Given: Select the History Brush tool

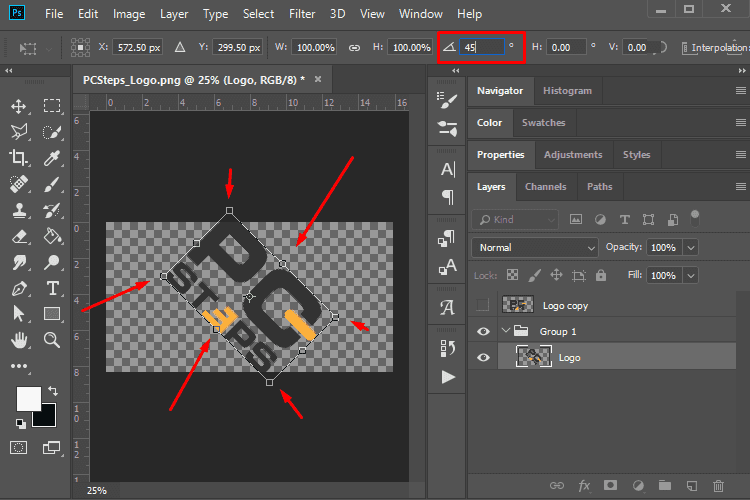Looking at the screenshot, I should 52,210.
